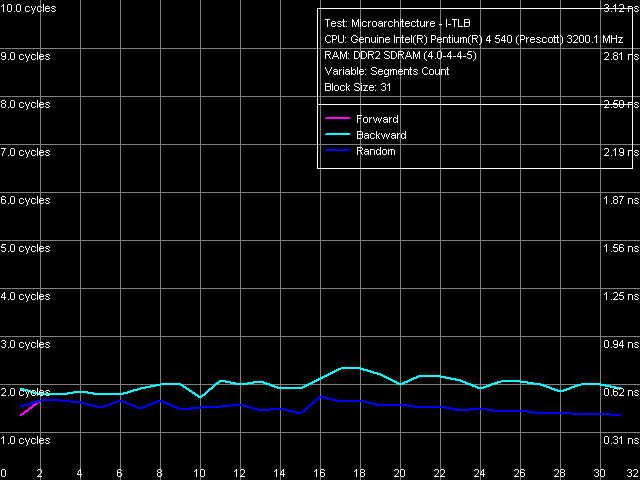Click the 'Variable: Segments Count' line
This screenshot has height=480, width=640.
387,71
